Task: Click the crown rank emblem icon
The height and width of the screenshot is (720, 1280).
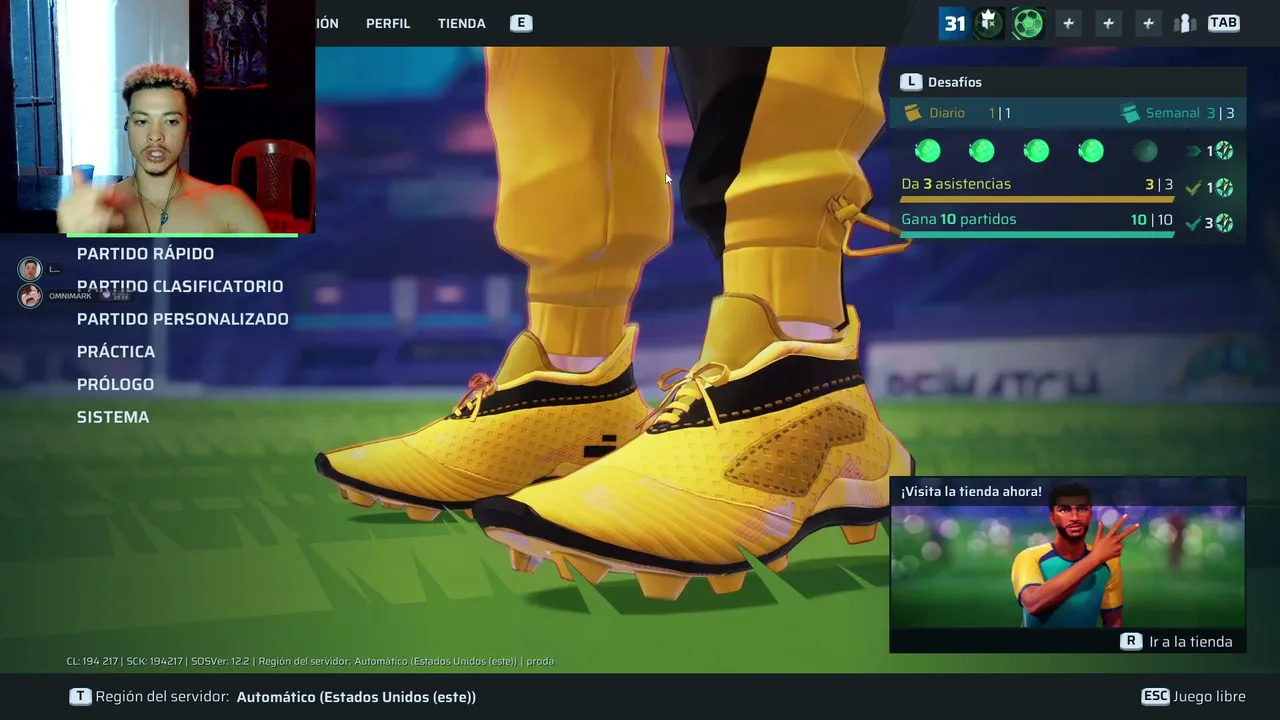Action: (989, 23)
